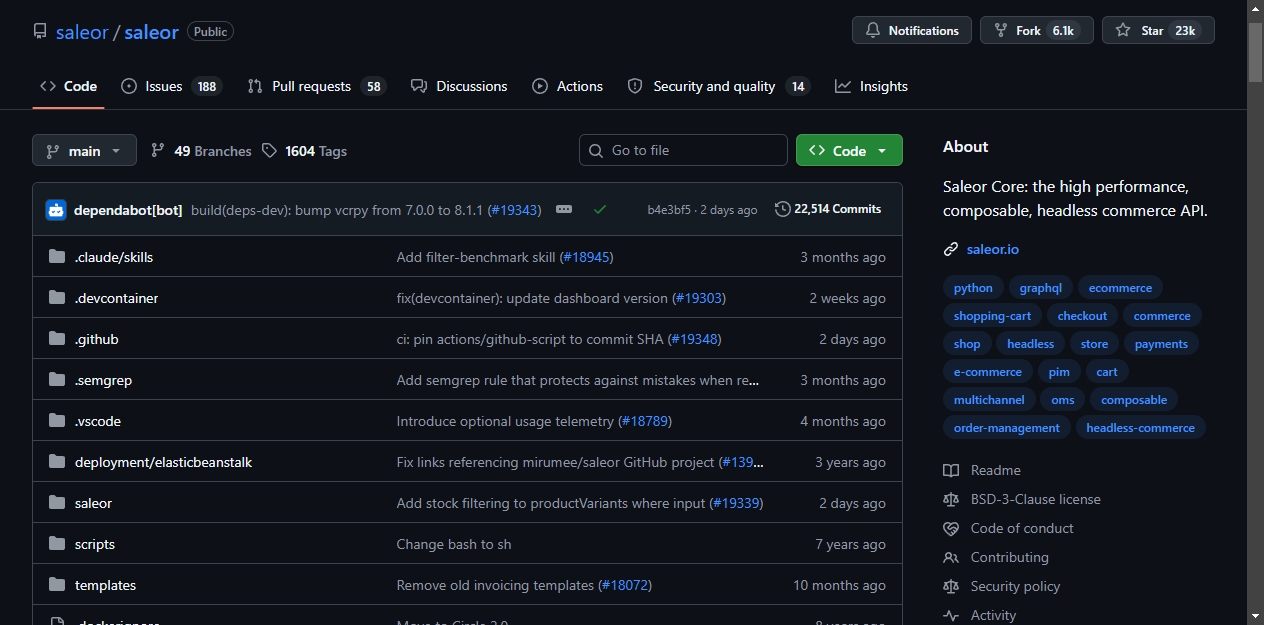Click the green check status icon
Viewport: 1264px width, 625px height.
(600, 210)
